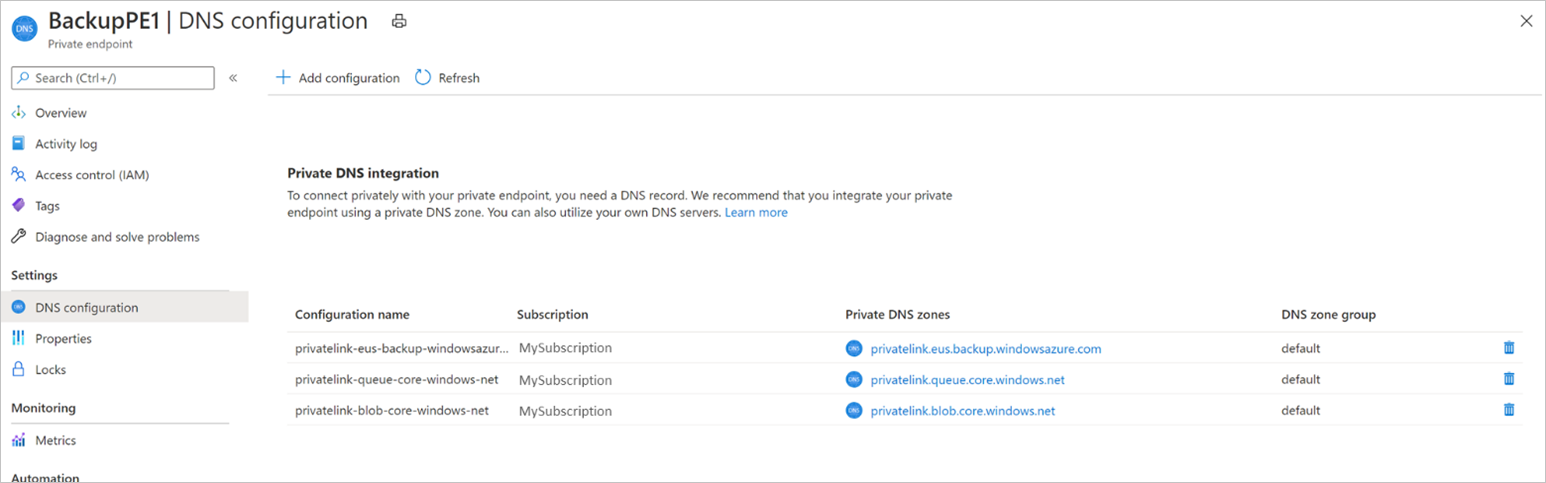Click the Subscription column header

(552, 315)
